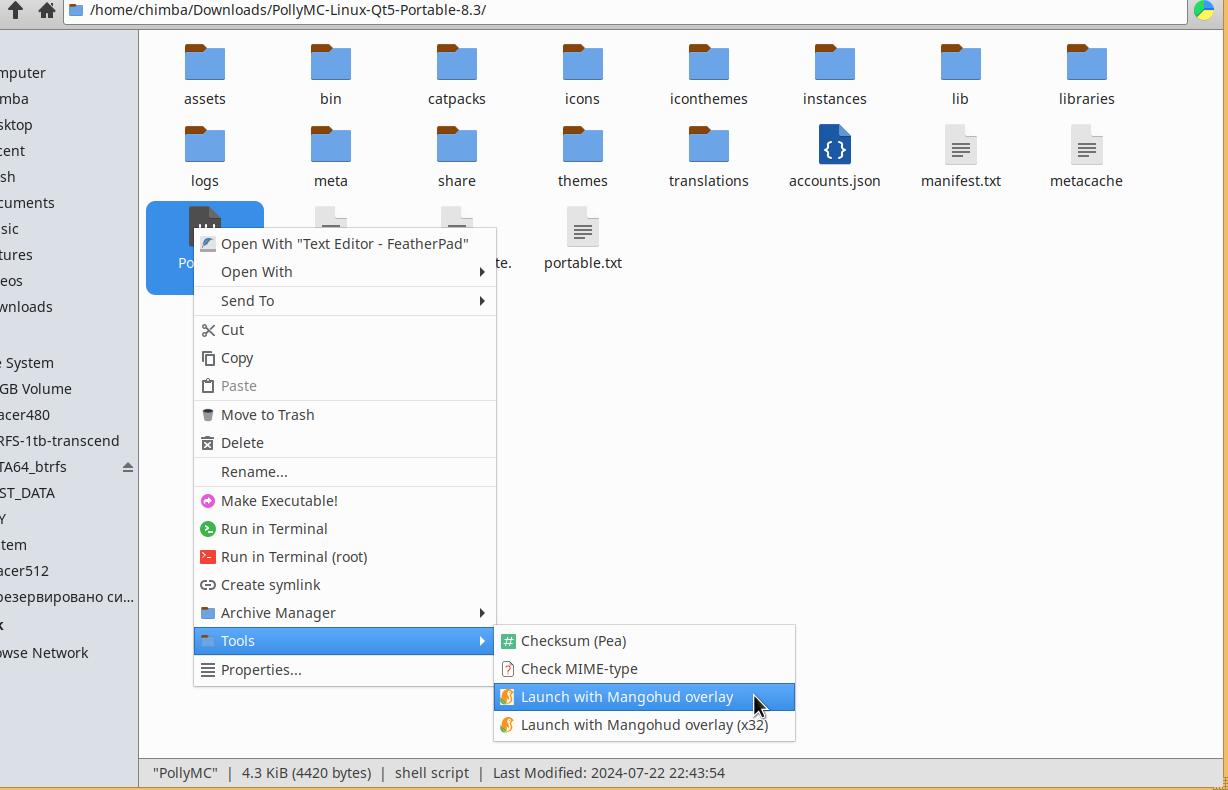The image size is (1228, 790).
Task: Choose Run in Terminal
Action: 345,529
